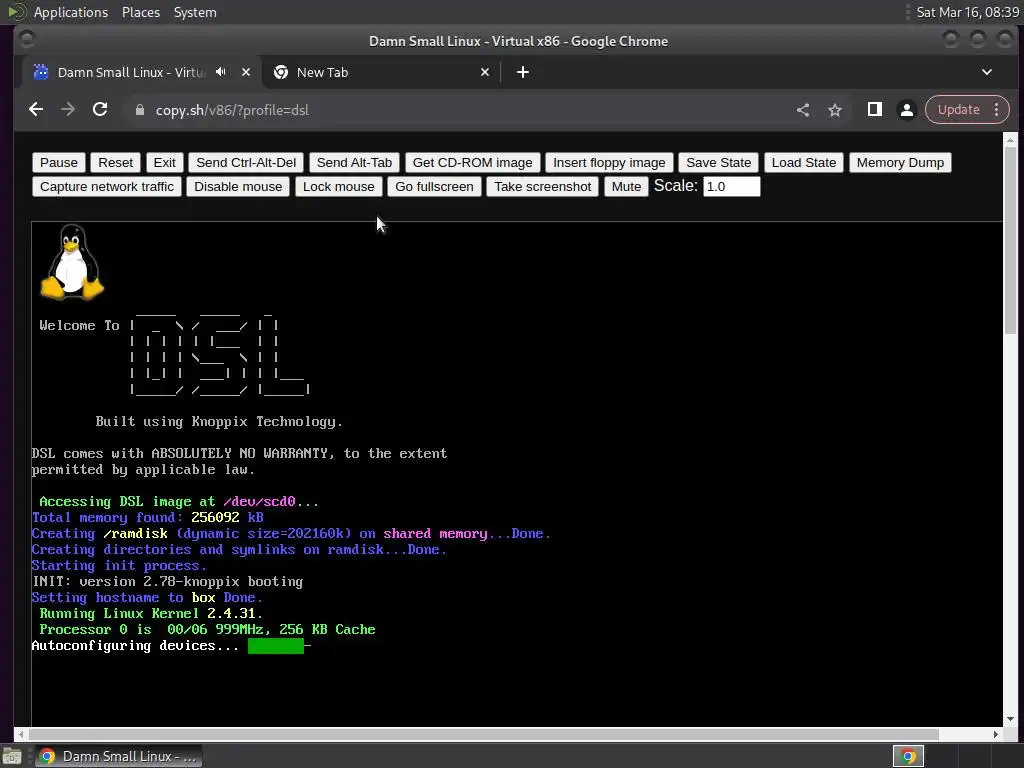
Task: Open Chrome's three-dot menu
Action: point(997,110)
